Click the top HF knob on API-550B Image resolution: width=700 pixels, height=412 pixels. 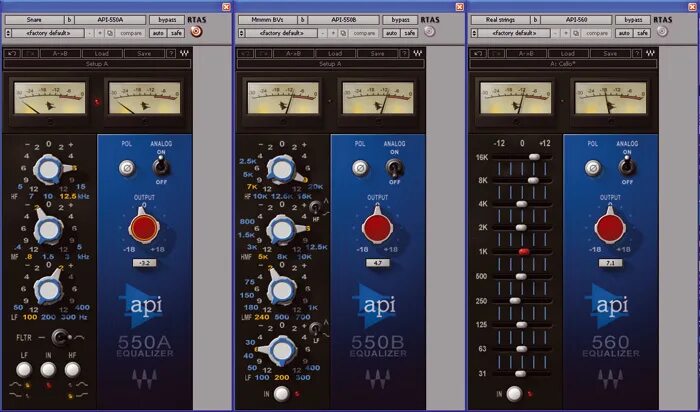pos(282,169)
